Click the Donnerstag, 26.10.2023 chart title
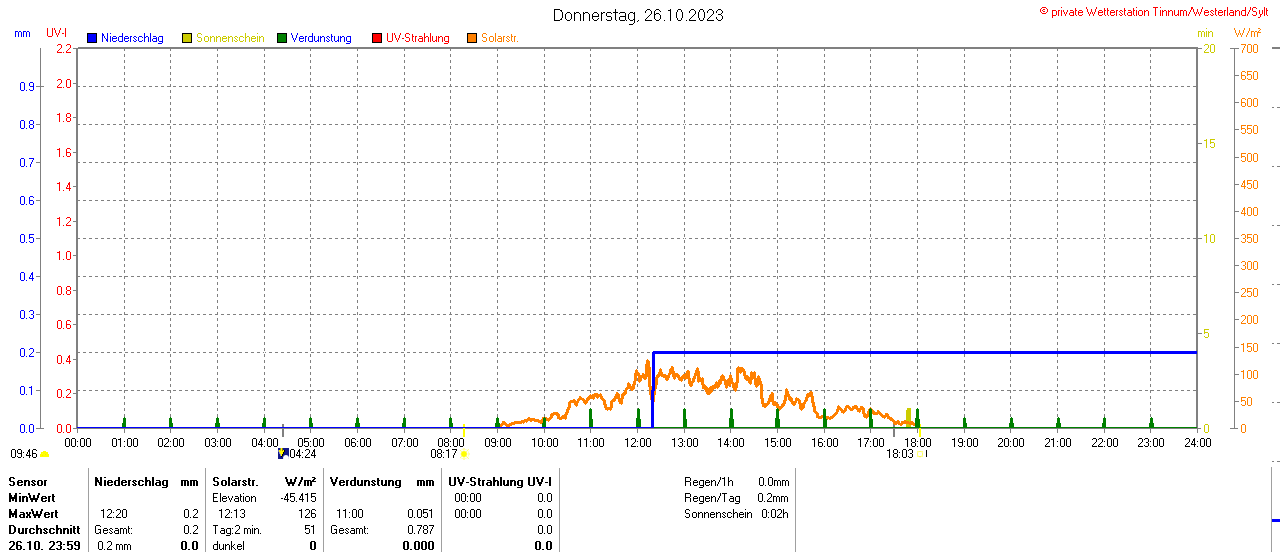The height and width of the screenshot is (552, 1280). pyautogui.click(x=638, y=15)
